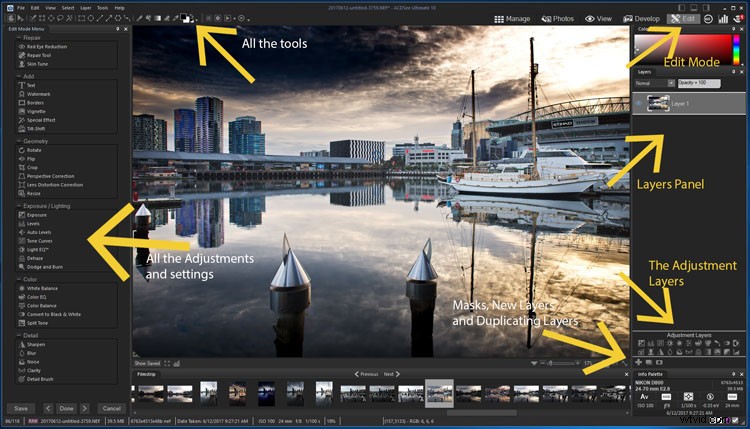Open the Sharpen tool in Detail
Screen dimensions: 750x429
(x=32, y=344)
